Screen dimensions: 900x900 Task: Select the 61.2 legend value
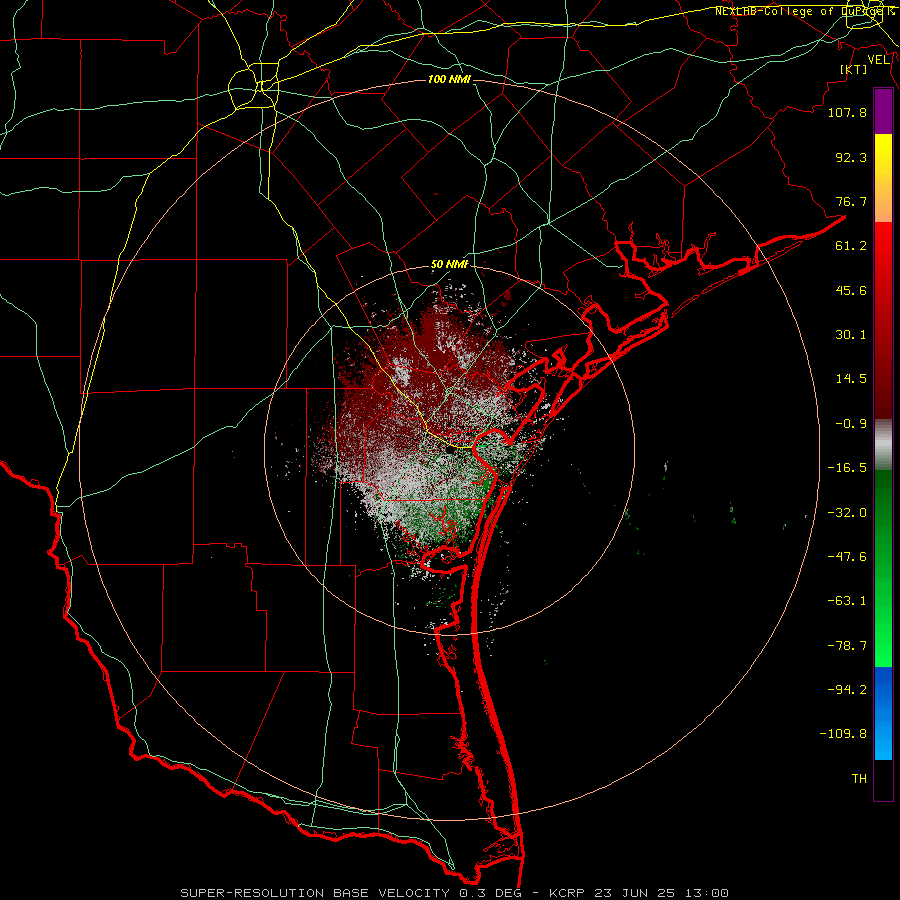[851, 246]
